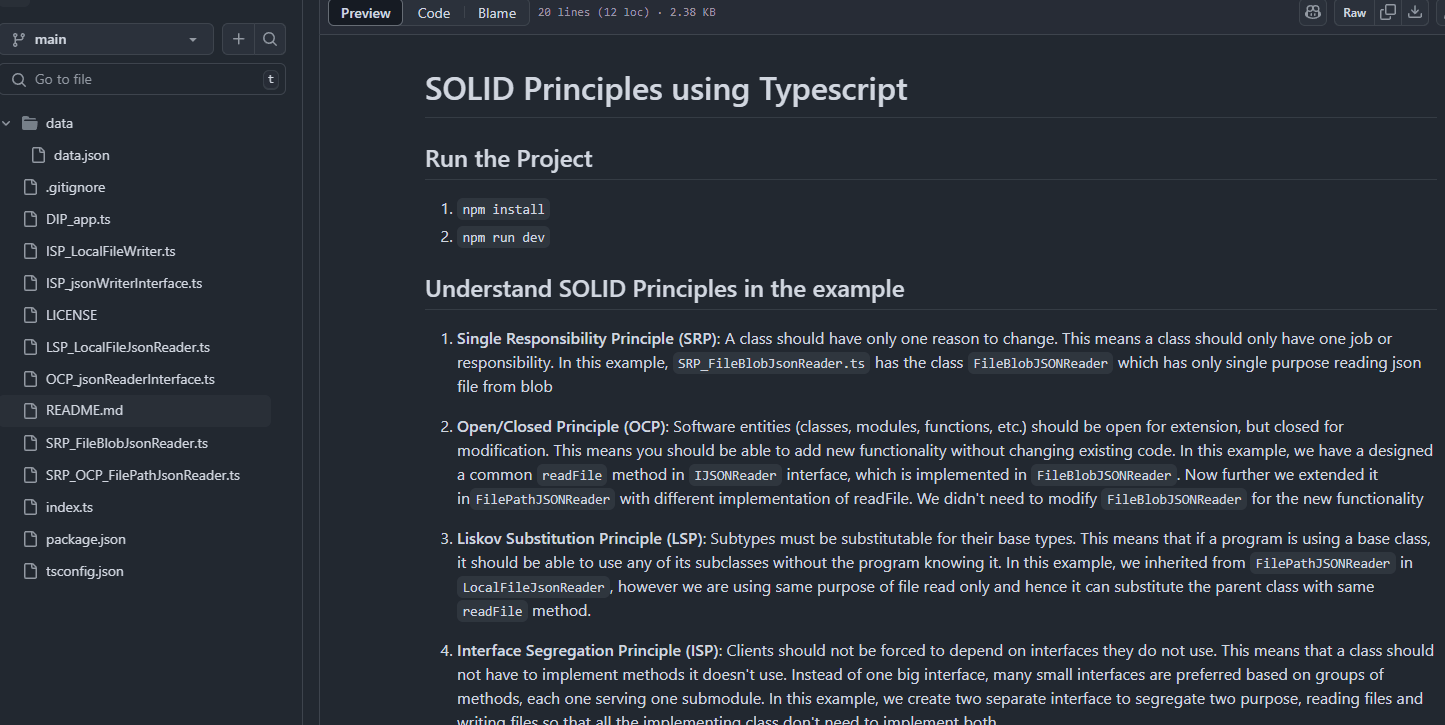The image size is (1445, 725).
Task: Click the Copilot icon in file header
Action: coord(1313,13)
